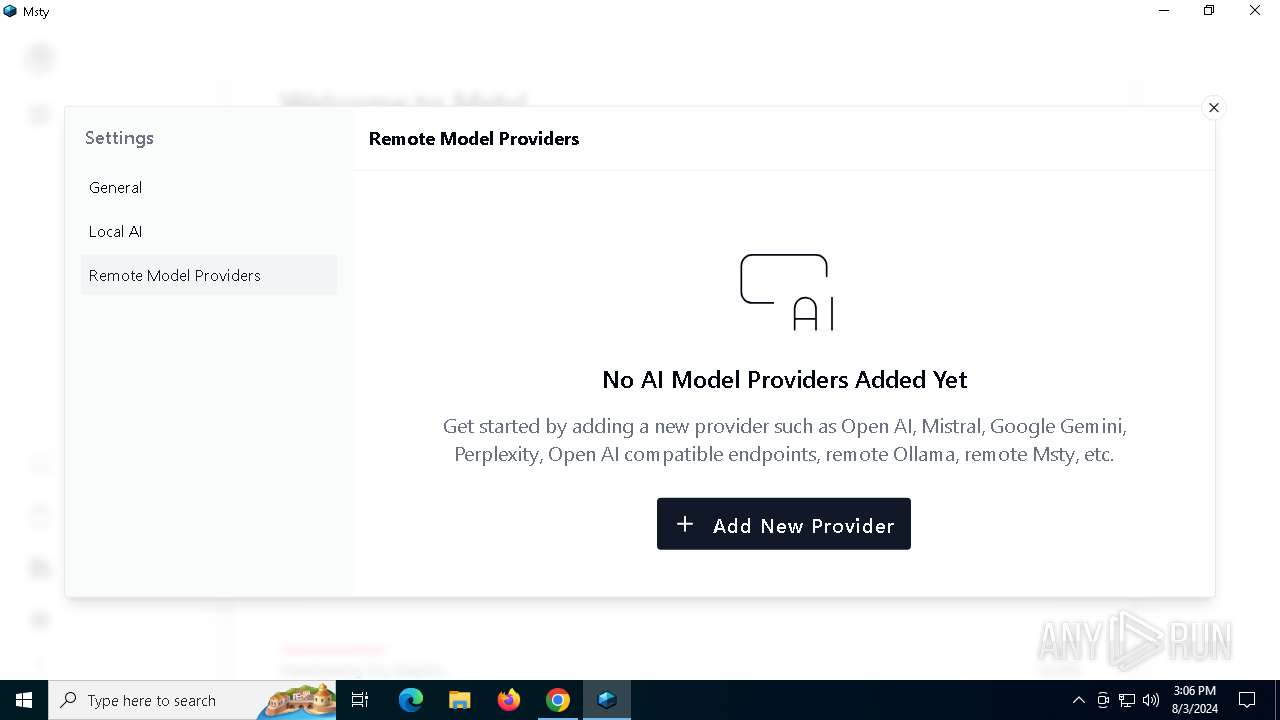The height and width of the screenshot is (720, 1280).
Task: Expand the hidden system tray icons chevron
Action: (x=1078, y=700)
